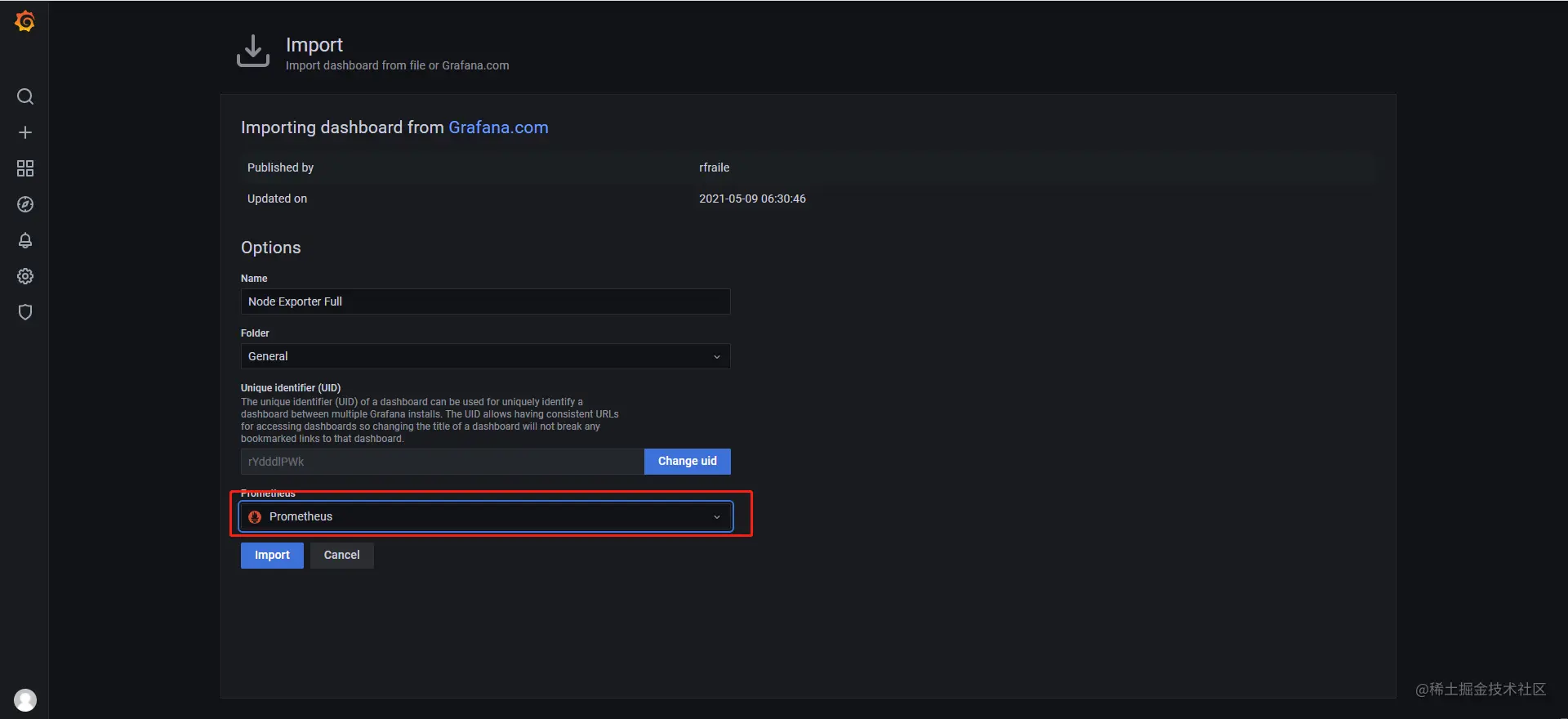Click the Prometheus flame icon in the data source field

[x=255, y=517]
